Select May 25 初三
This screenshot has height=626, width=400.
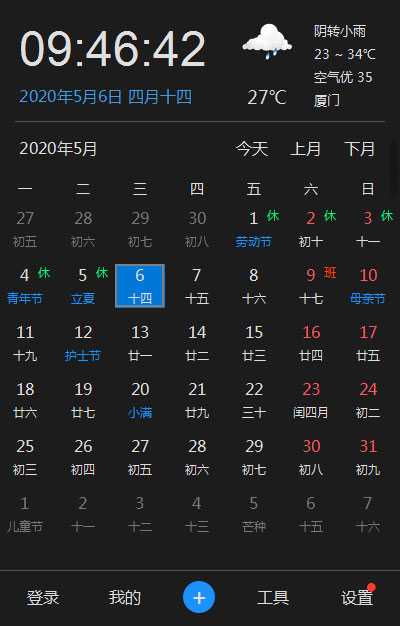pos(25,457)
